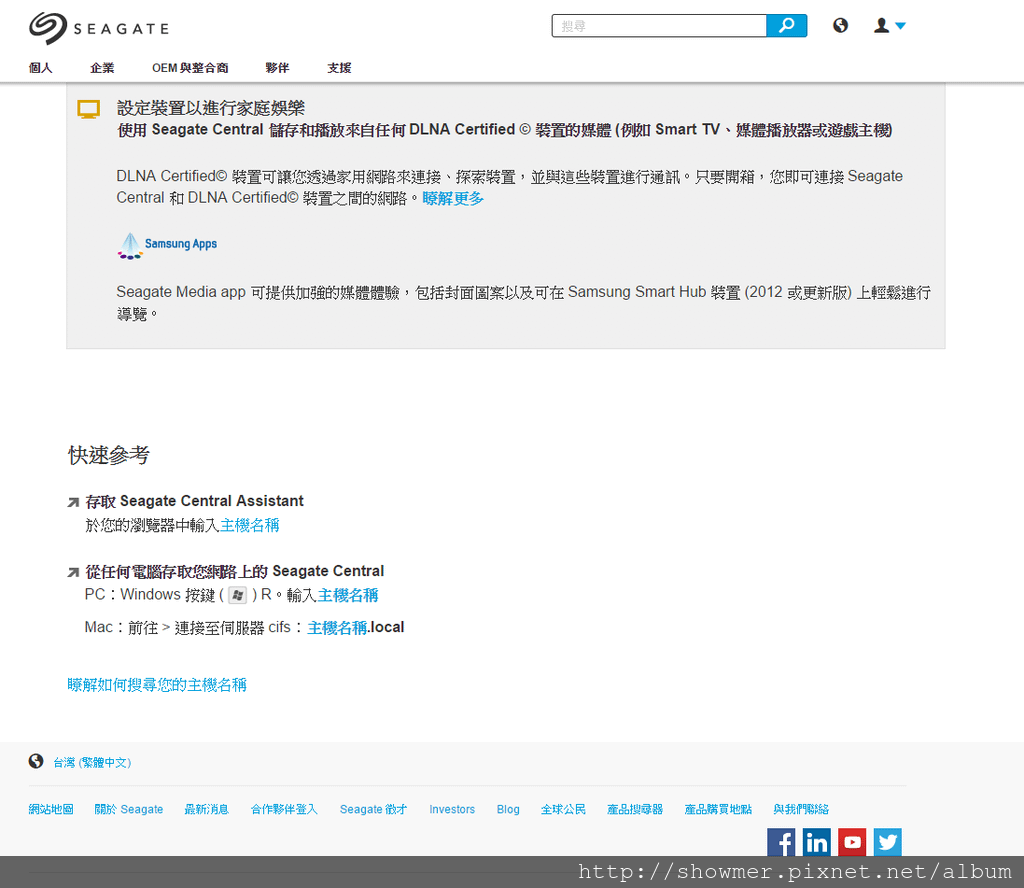Click 主機名稱 link in the Mac line
Viewport: 1024px width, 888px height.
(337, 627)
